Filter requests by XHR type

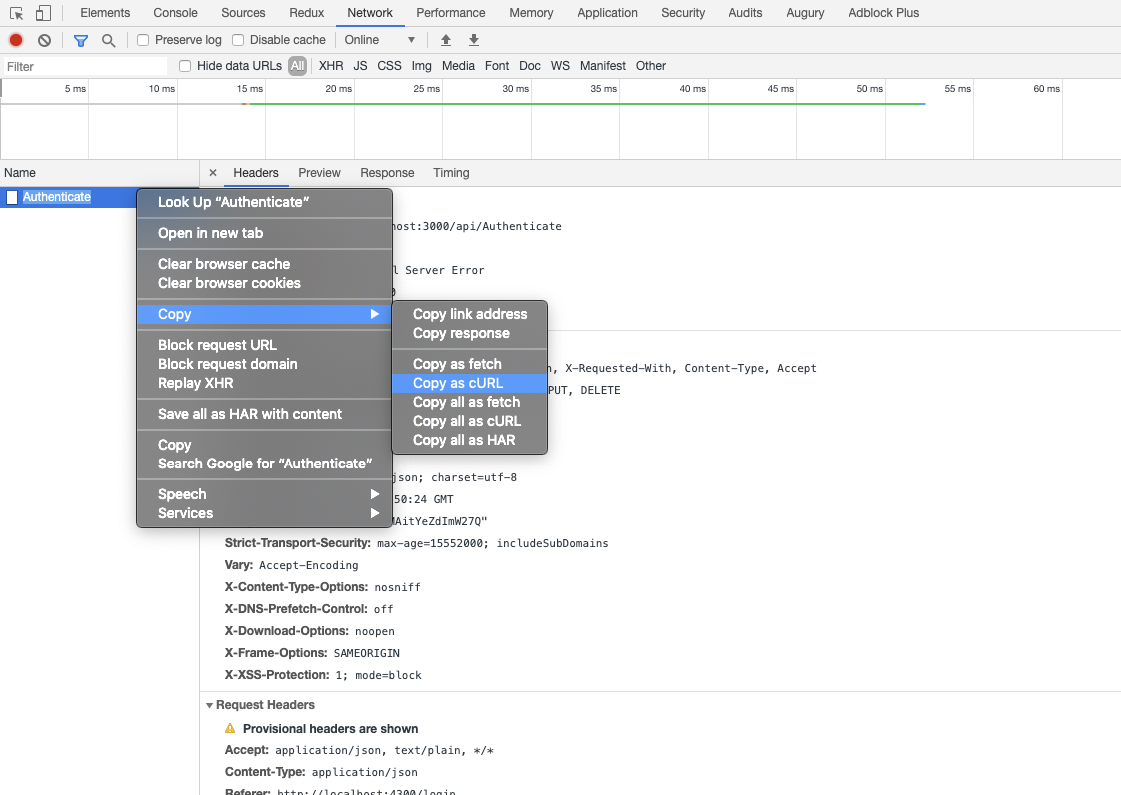tap(330, 65)
